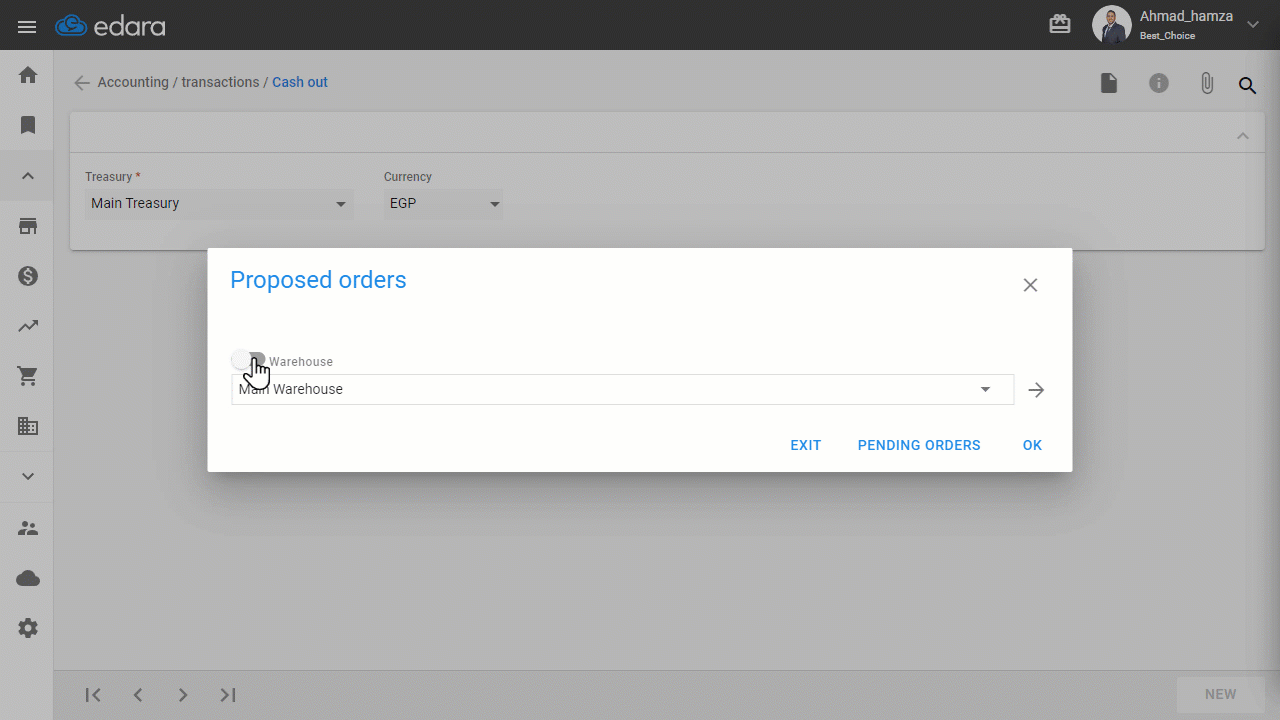Open the gift icon in top bar
The height and width of the screenshot is (720, 1280).
coord(1060,24)
